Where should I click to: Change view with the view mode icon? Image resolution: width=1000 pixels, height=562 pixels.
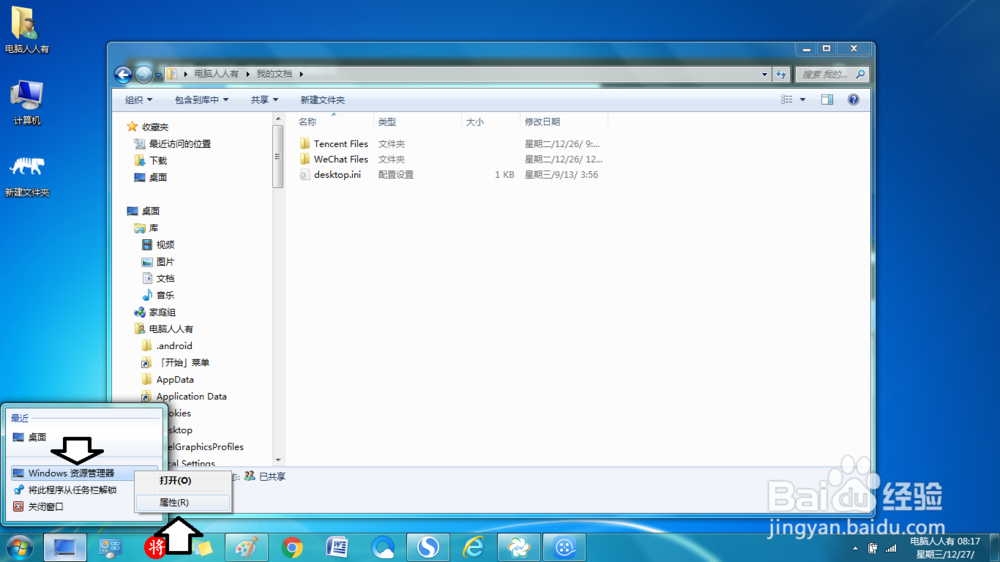pos(787,100)
